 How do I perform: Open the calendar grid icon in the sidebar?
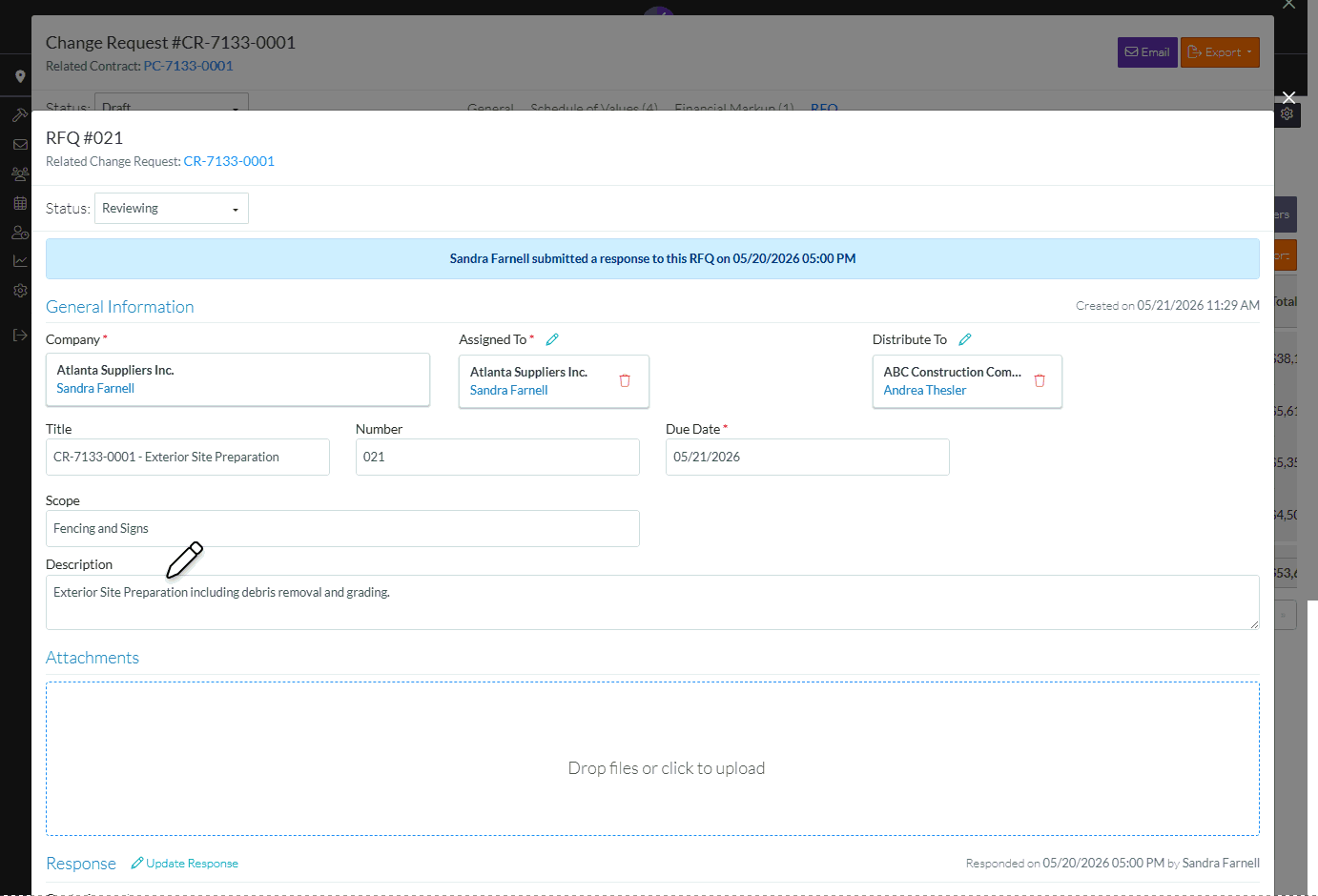point(20,203)
